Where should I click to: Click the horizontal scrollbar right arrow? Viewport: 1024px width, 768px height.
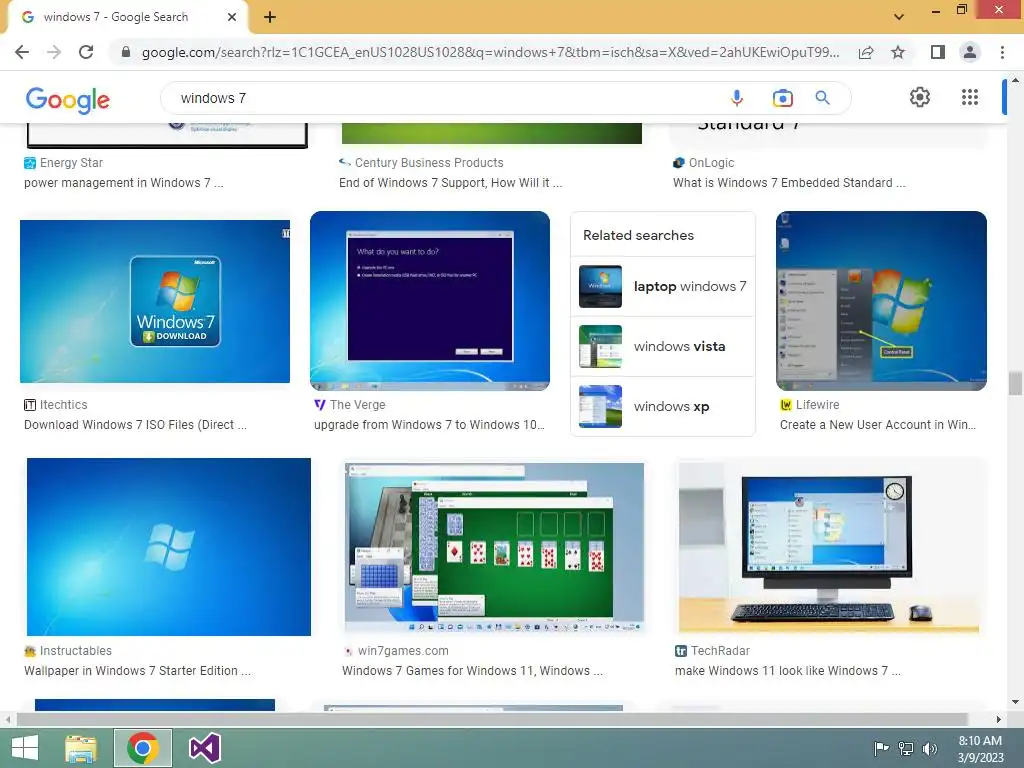[999, 719]
